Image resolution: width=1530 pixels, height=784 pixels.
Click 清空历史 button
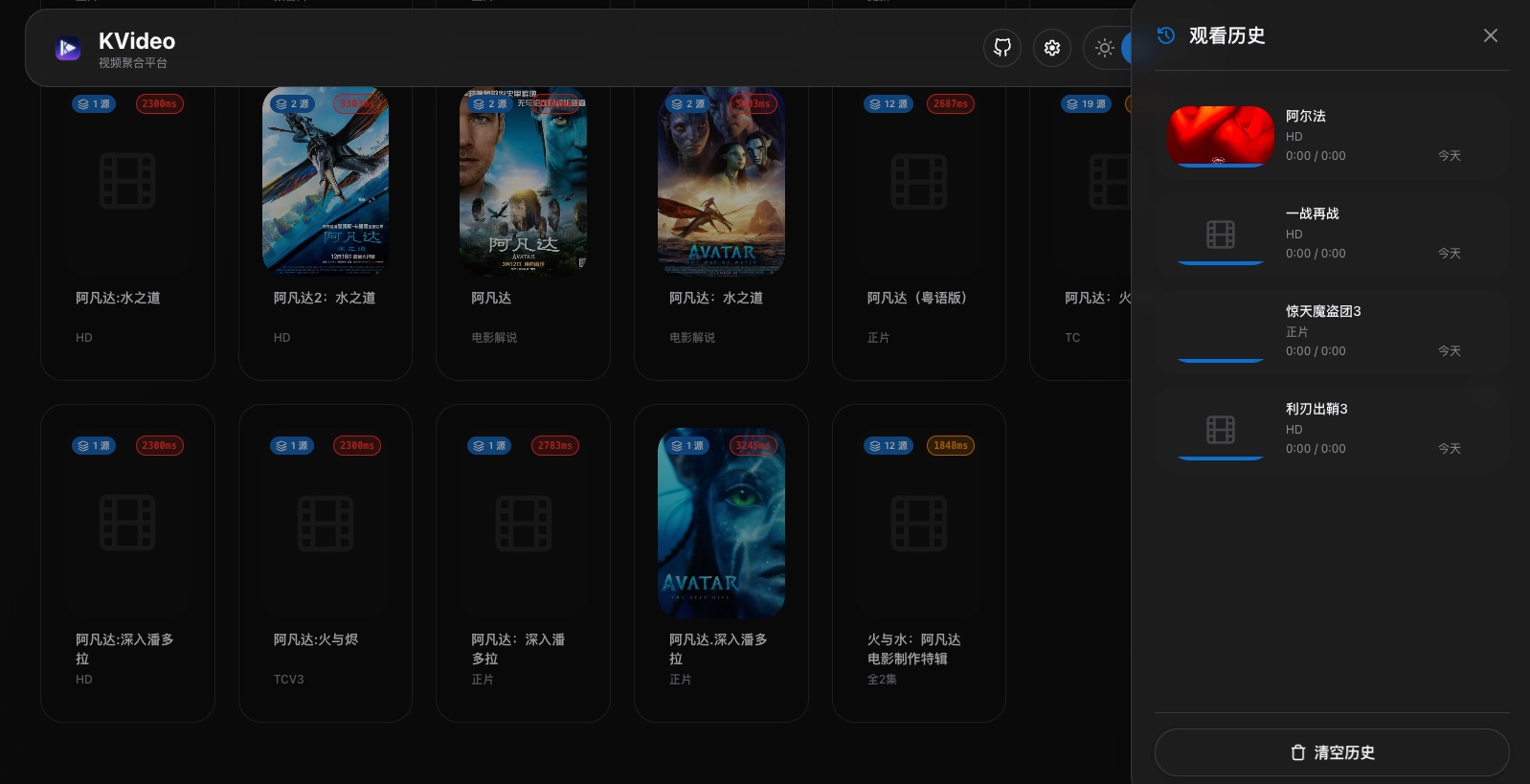tap(1332, 752)
